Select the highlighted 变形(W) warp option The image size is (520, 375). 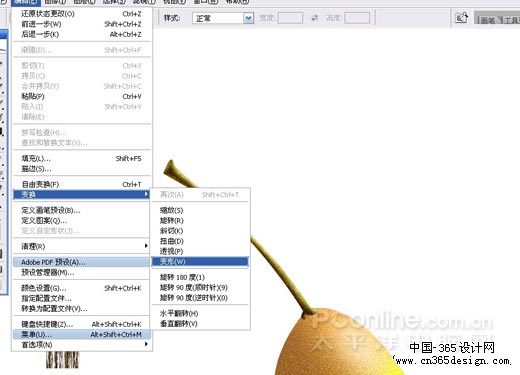pos(200,261)
